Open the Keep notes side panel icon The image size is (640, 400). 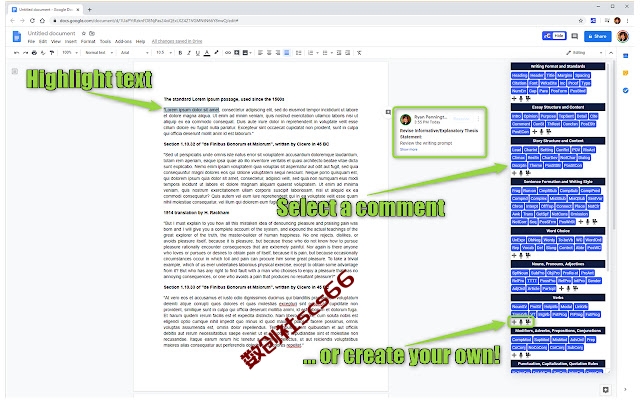pos(625,73)
